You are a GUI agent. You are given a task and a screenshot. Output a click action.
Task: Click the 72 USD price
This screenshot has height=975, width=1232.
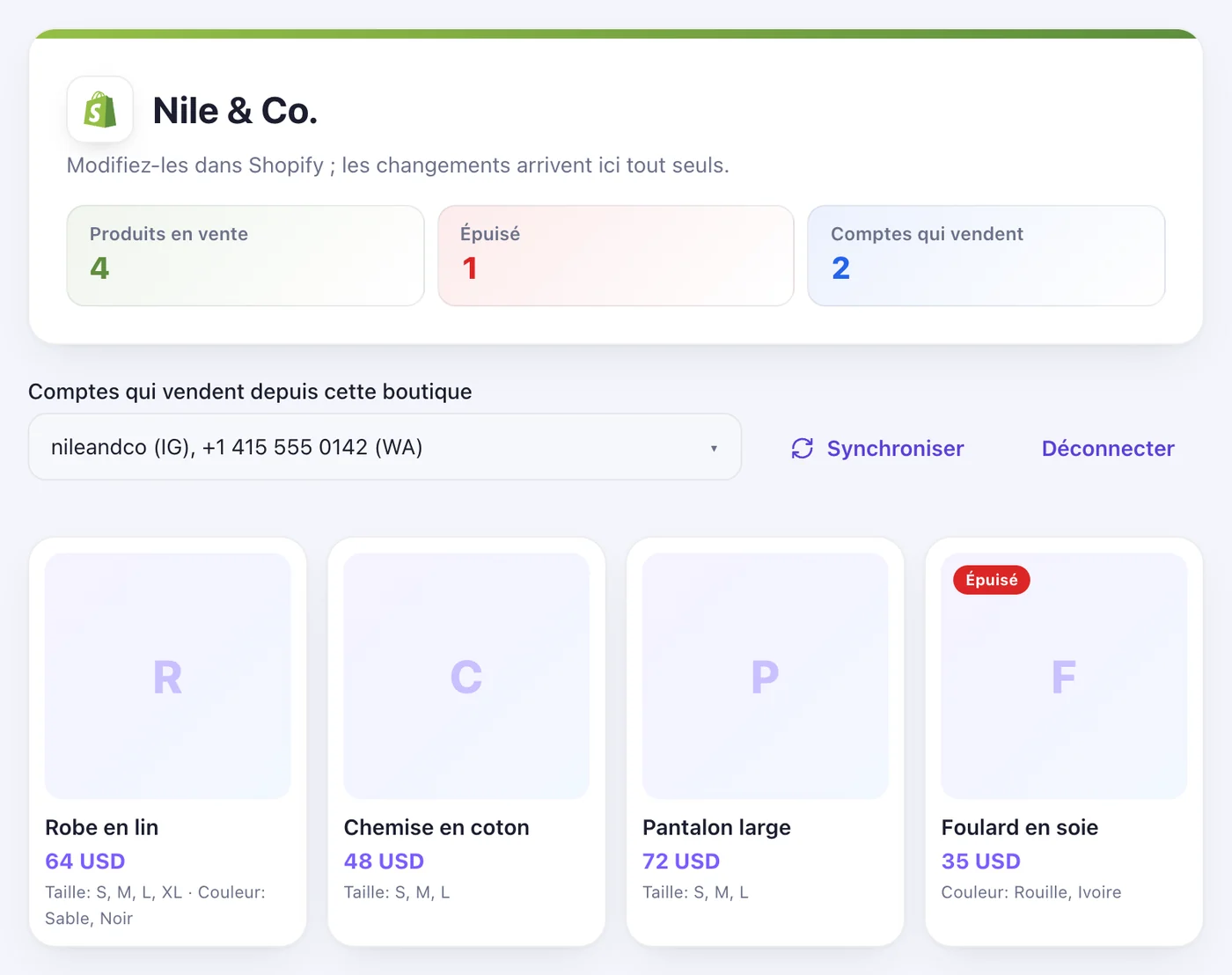tap(681, 861)
